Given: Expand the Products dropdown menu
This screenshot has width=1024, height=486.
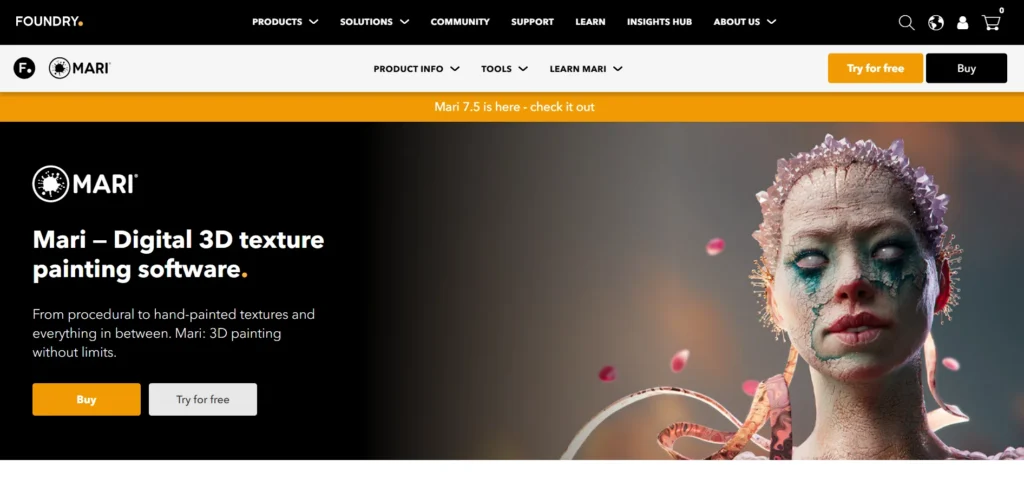Looking at the screenshot, I should click(285, 22).
